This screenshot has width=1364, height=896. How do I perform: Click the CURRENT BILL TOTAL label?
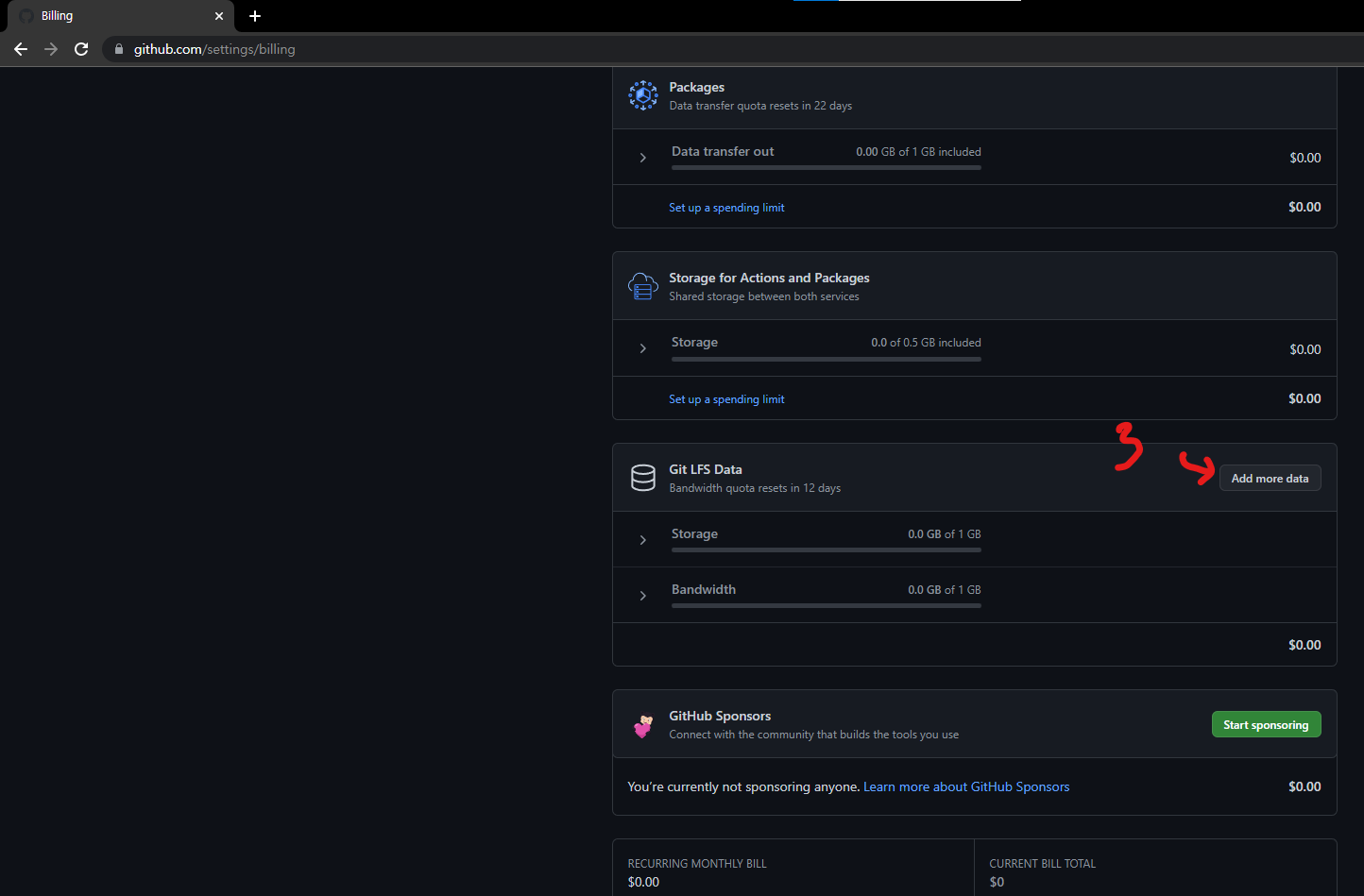pyautogui.click(x=1042, y=864)
